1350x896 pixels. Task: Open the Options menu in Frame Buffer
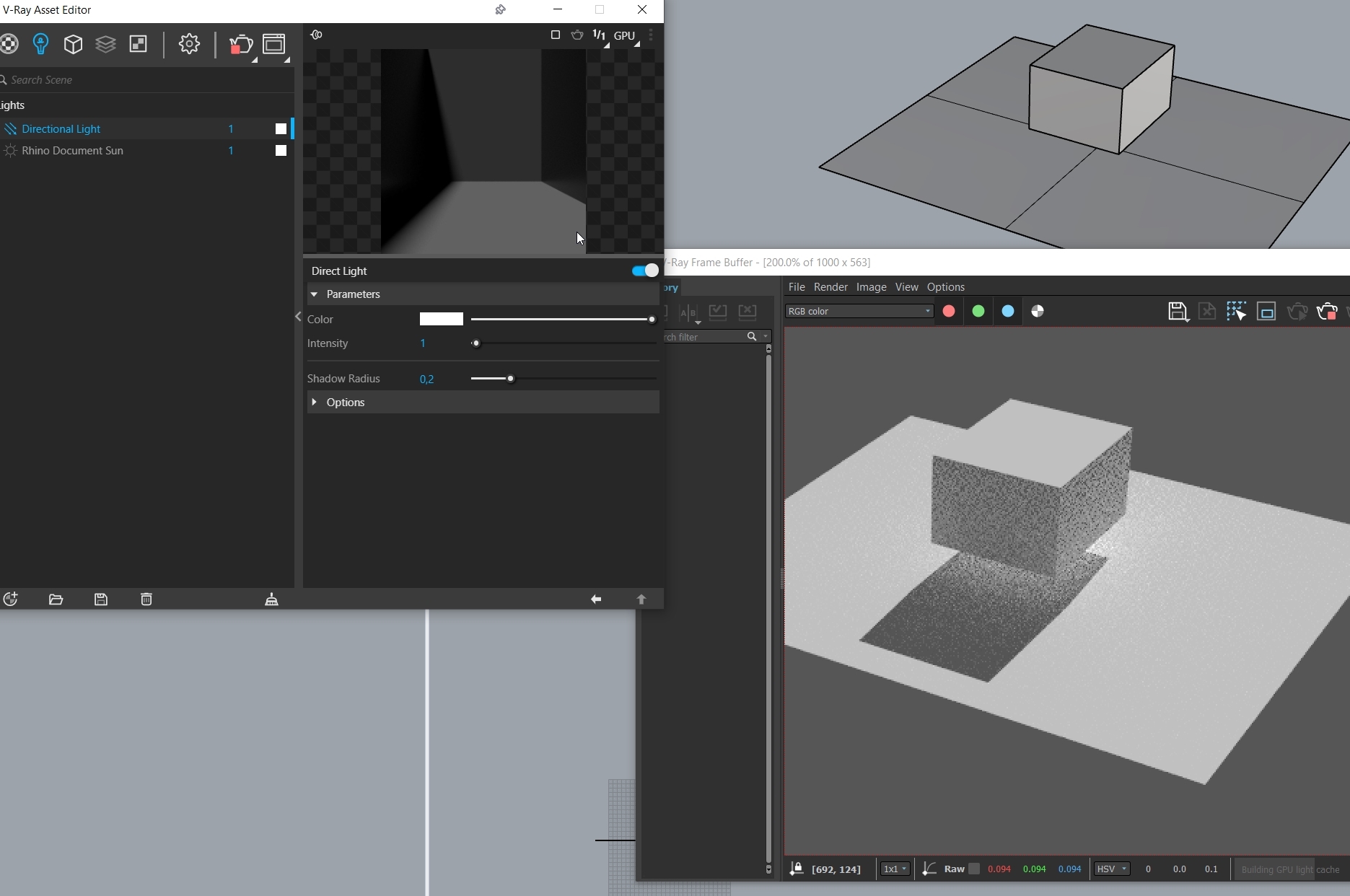pos(945,287)
